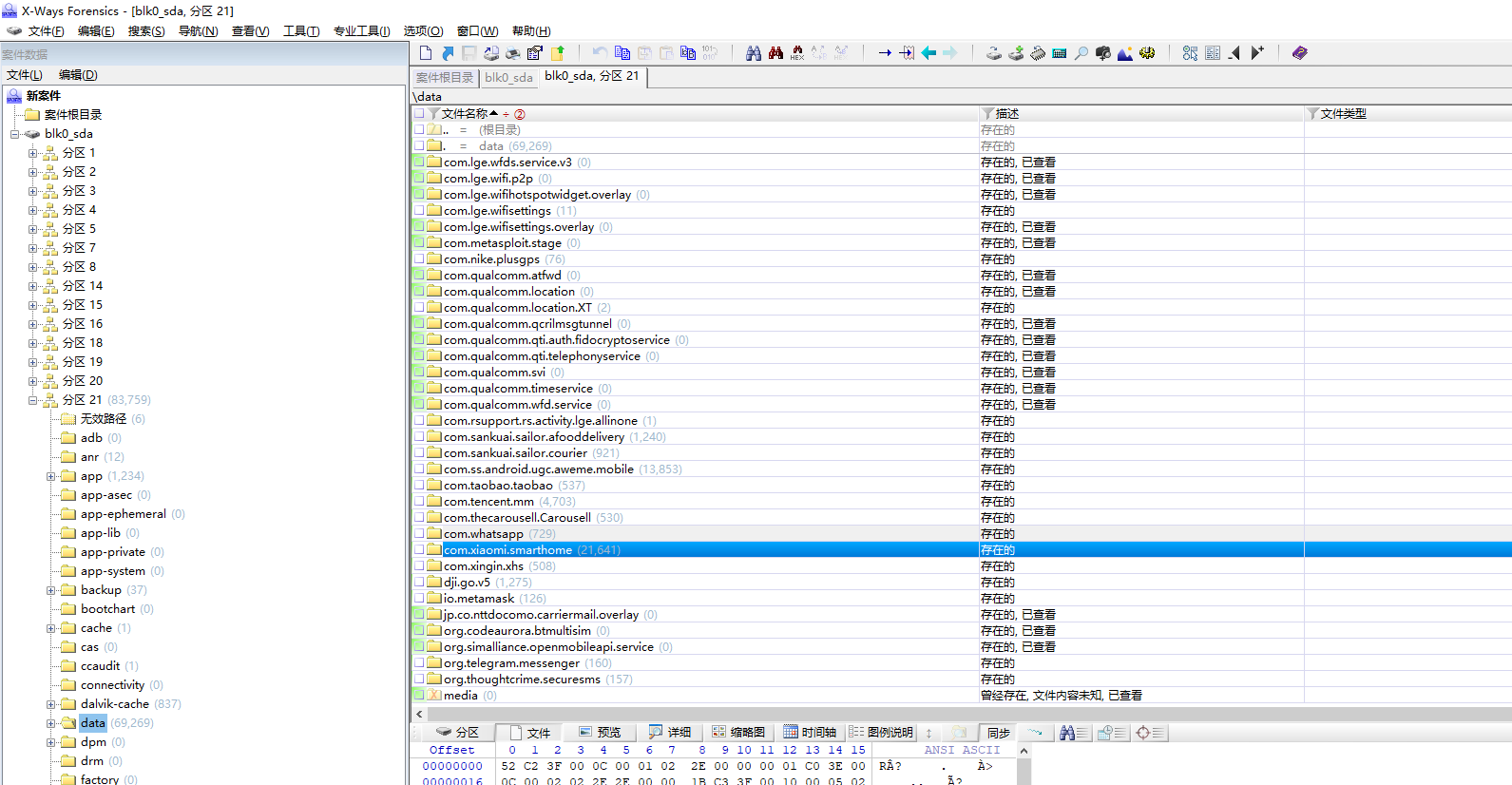
Task: Select the adb folder in tree
Action: pos(91,438)
